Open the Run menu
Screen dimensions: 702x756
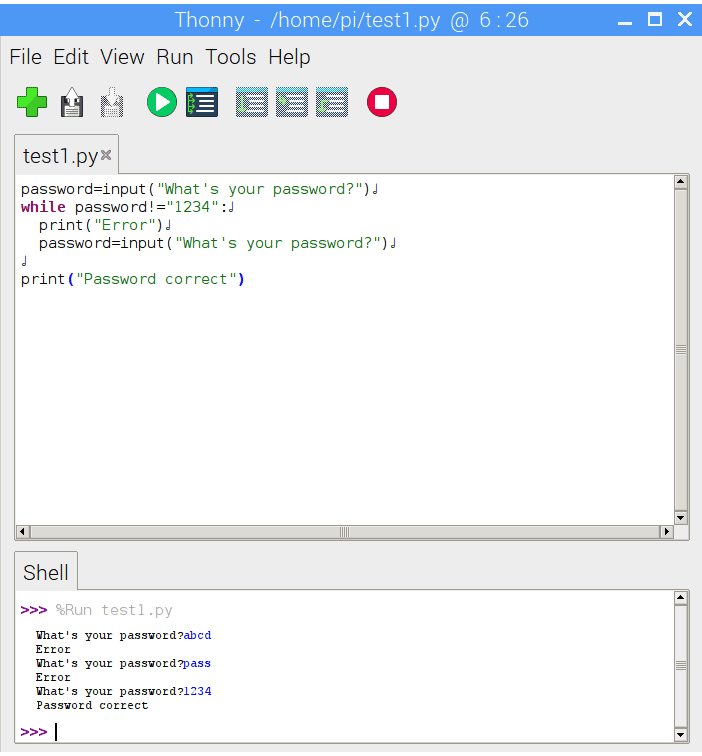175,57
